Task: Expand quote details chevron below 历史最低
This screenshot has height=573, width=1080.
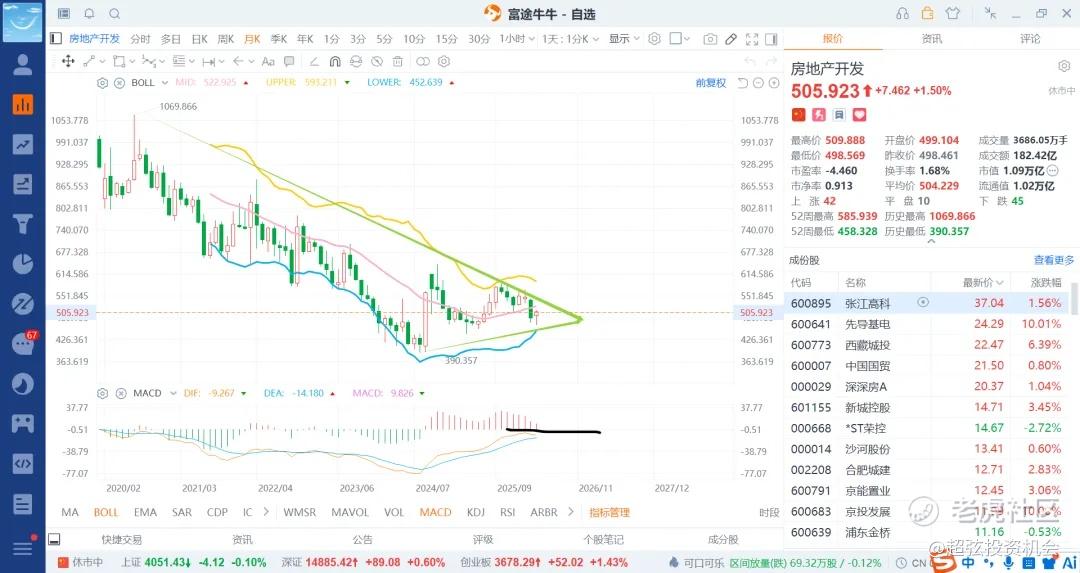Action: [x=931, y=242]
